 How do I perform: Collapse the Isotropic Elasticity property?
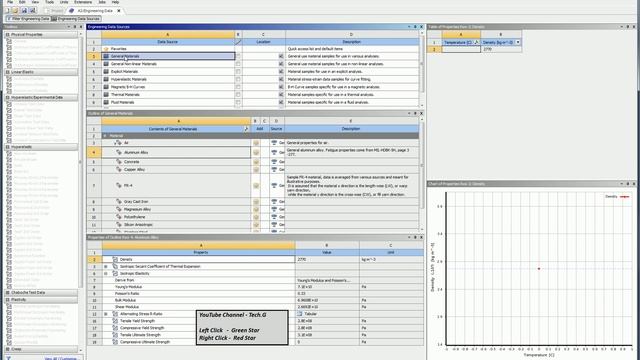pyautogui.click(x=106, y=273)
